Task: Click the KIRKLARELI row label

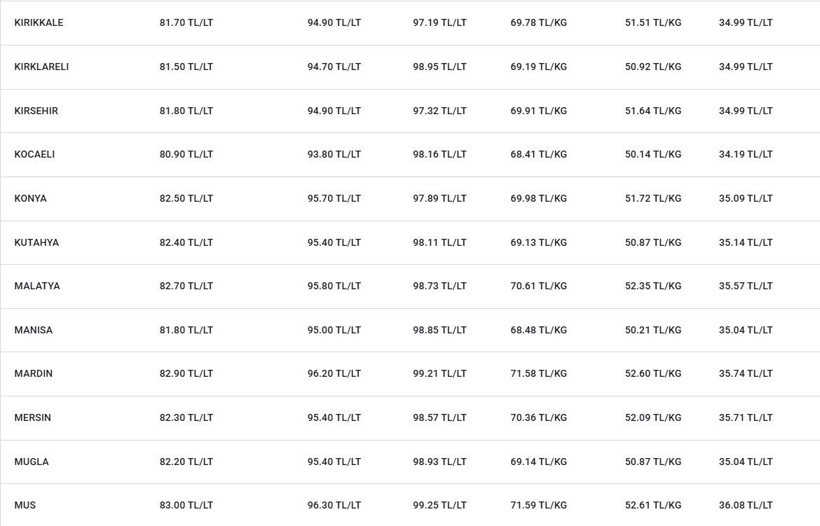Action: tap(41, 66)
